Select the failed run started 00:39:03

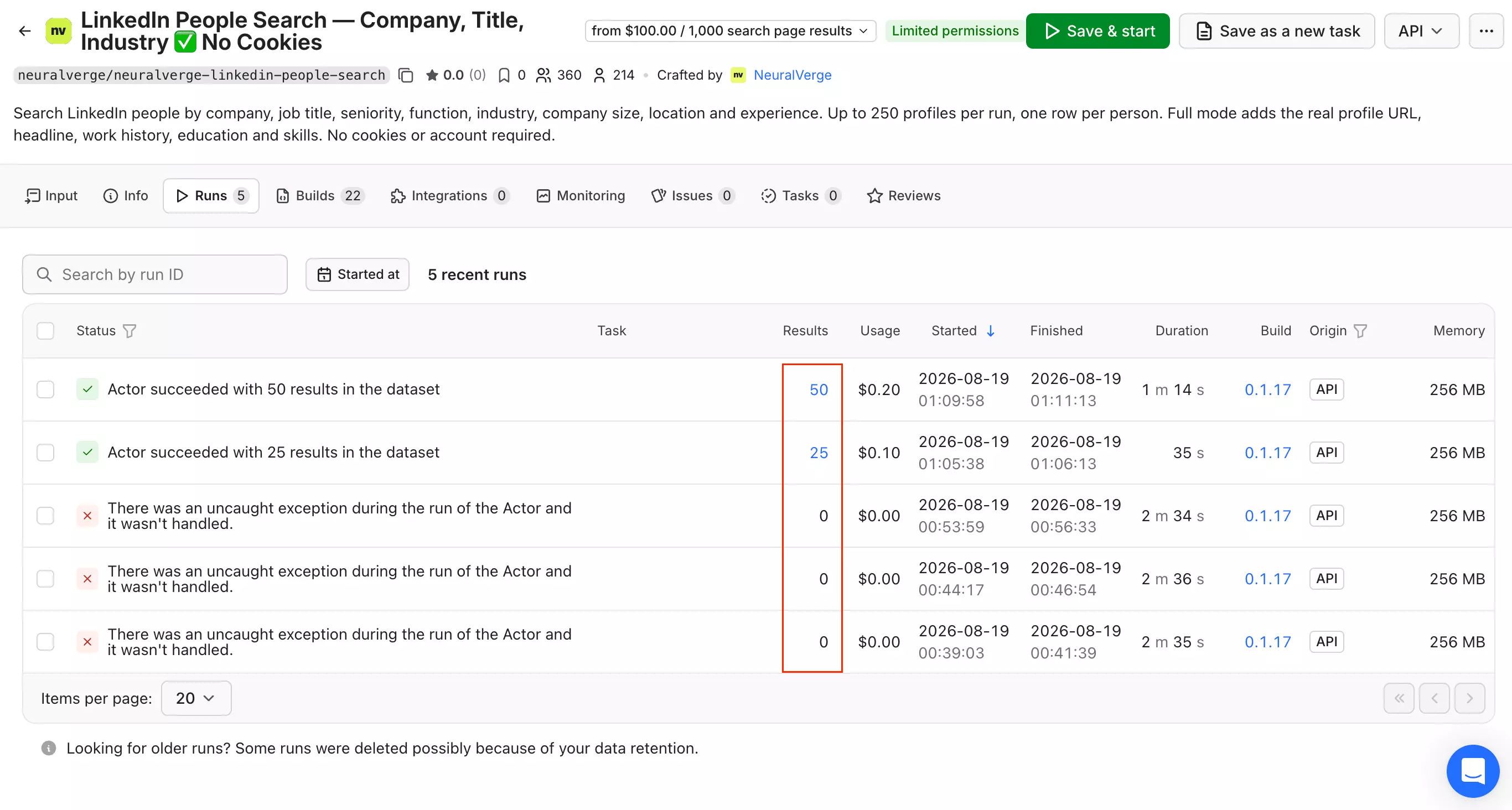click(45, 642)
